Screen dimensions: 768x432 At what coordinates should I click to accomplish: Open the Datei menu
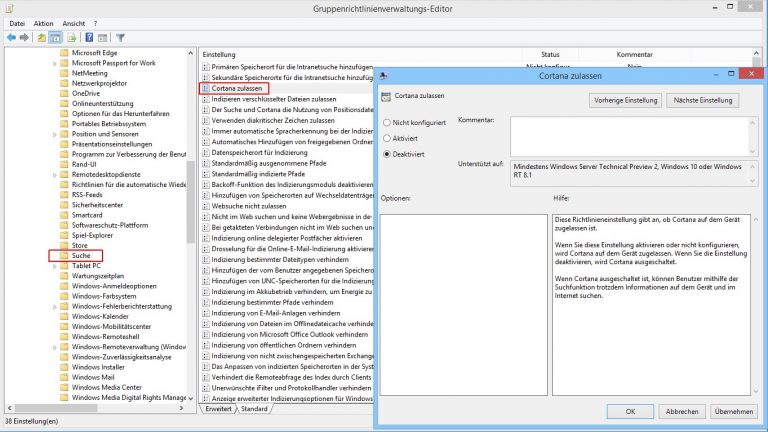click(17, 24)
